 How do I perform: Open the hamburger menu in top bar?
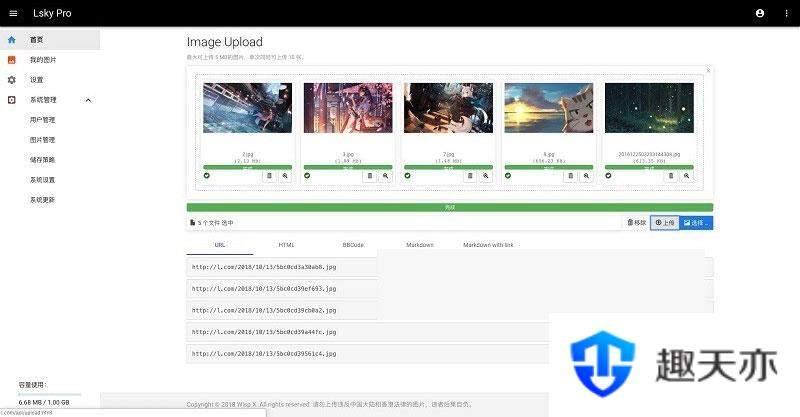[x=13, y=13]
